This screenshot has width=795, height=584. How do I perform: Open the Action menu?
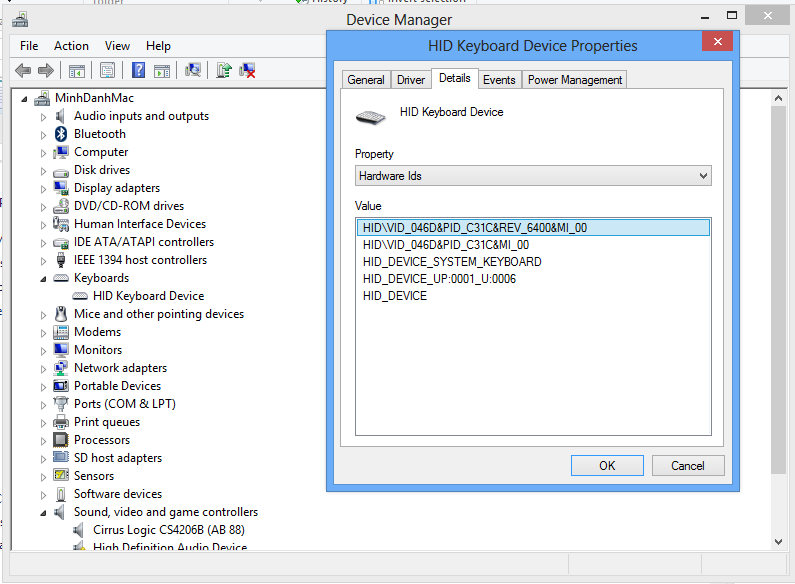tap(71, 46)
